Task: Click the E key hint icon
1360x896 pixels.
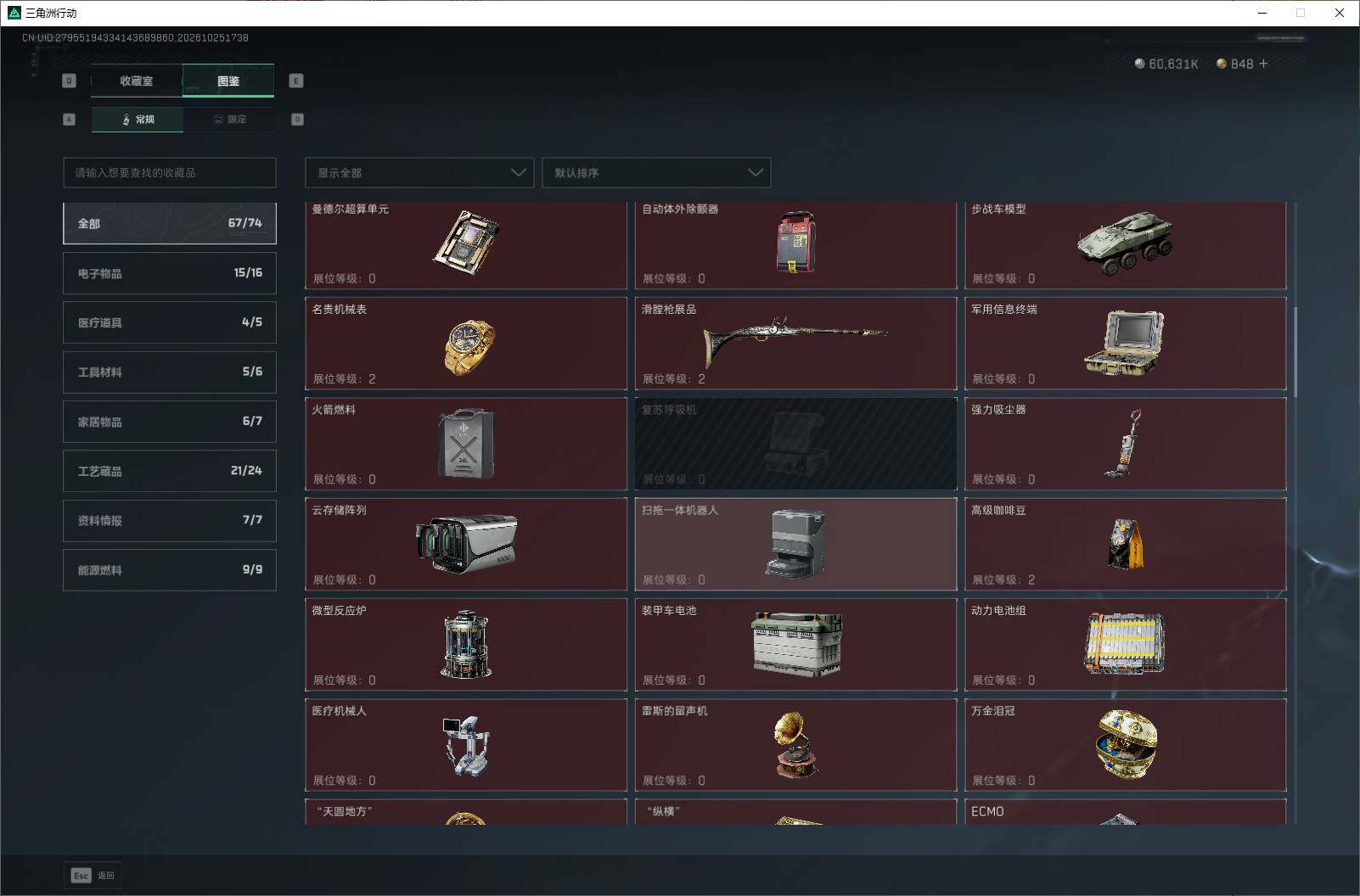Action: click(x=296, y=81)
